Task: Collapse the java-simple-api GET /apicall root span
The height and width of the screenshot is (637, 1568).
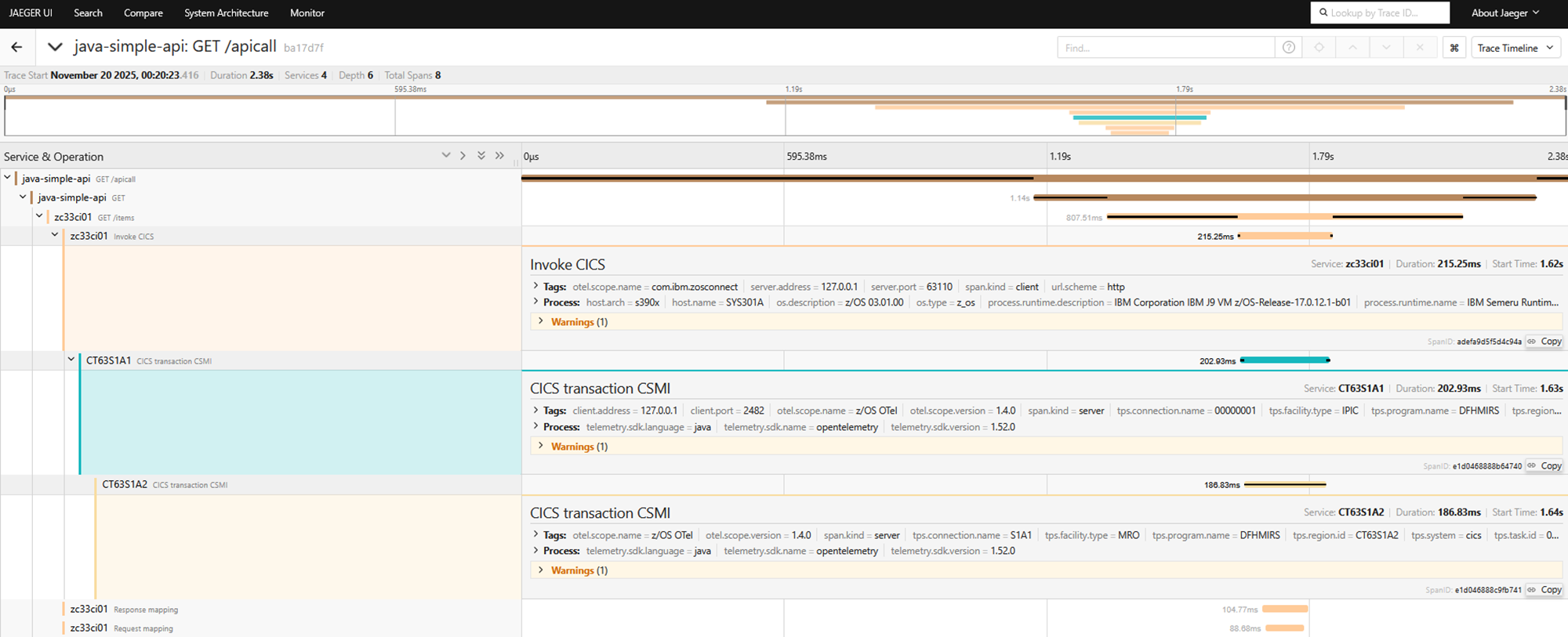Action: click(7, 178)
